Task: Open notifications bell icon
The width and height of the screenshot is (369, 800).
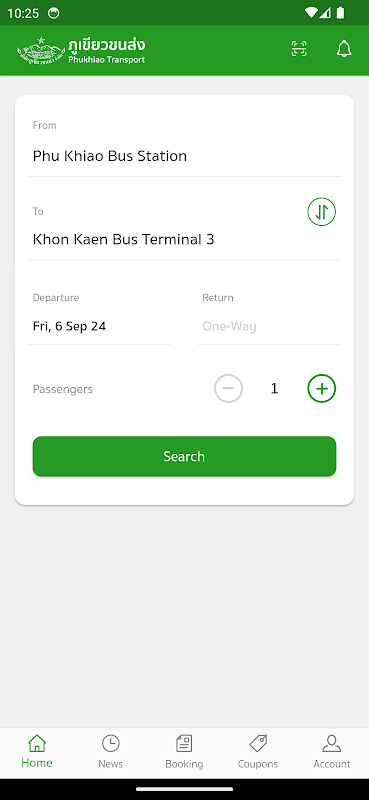Action: point(344,49)
